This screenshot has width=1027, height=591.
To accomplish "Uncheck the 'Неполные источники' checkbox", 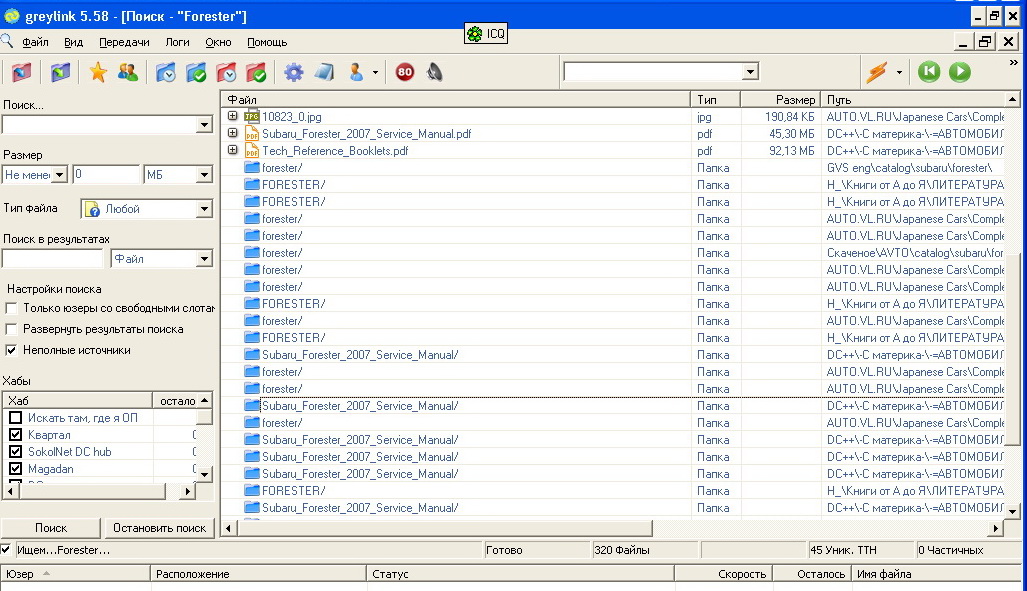I will pyautogui.click(x=12, y=350).
